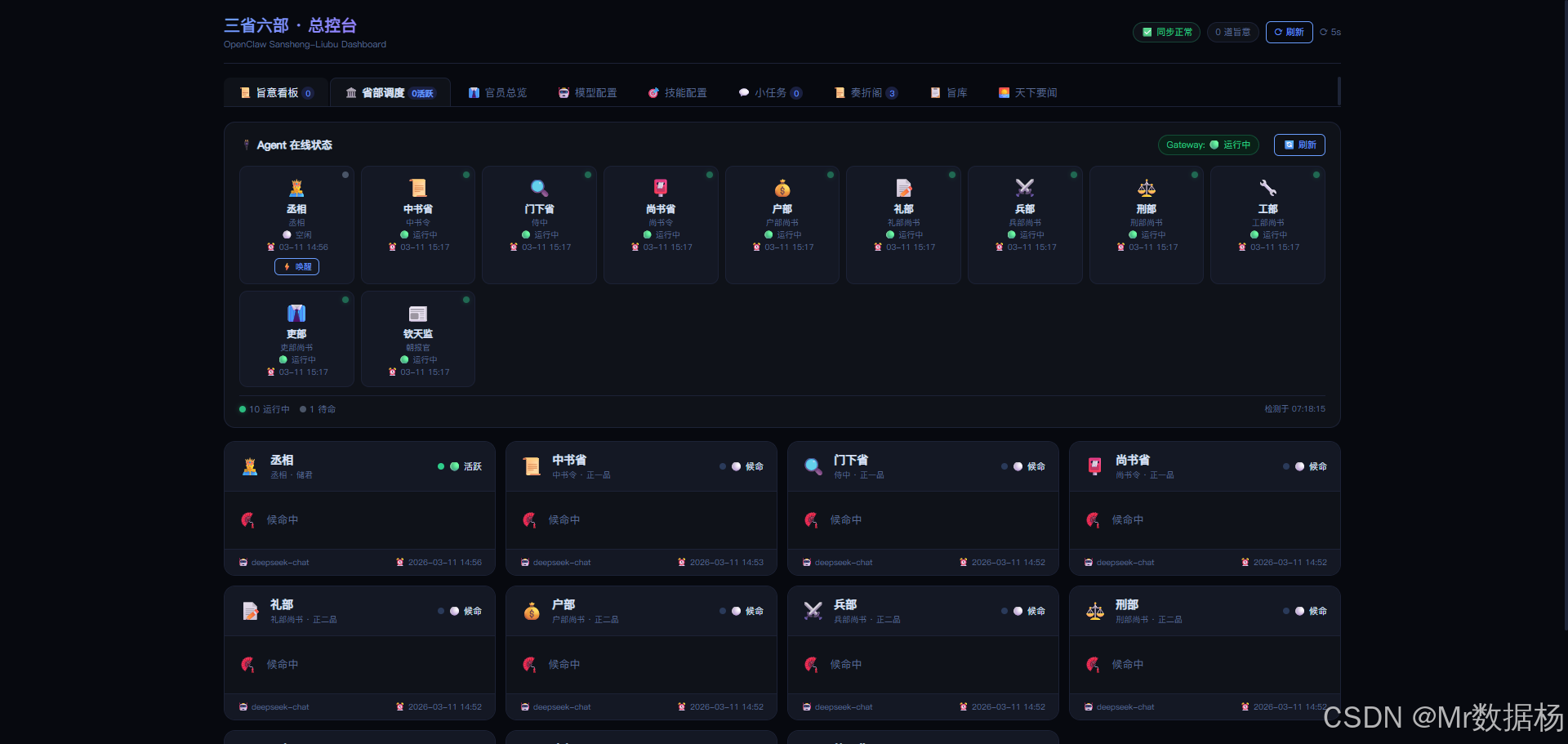Click the 空闲 status on 丞相 grid card

[x=297, y=234]
